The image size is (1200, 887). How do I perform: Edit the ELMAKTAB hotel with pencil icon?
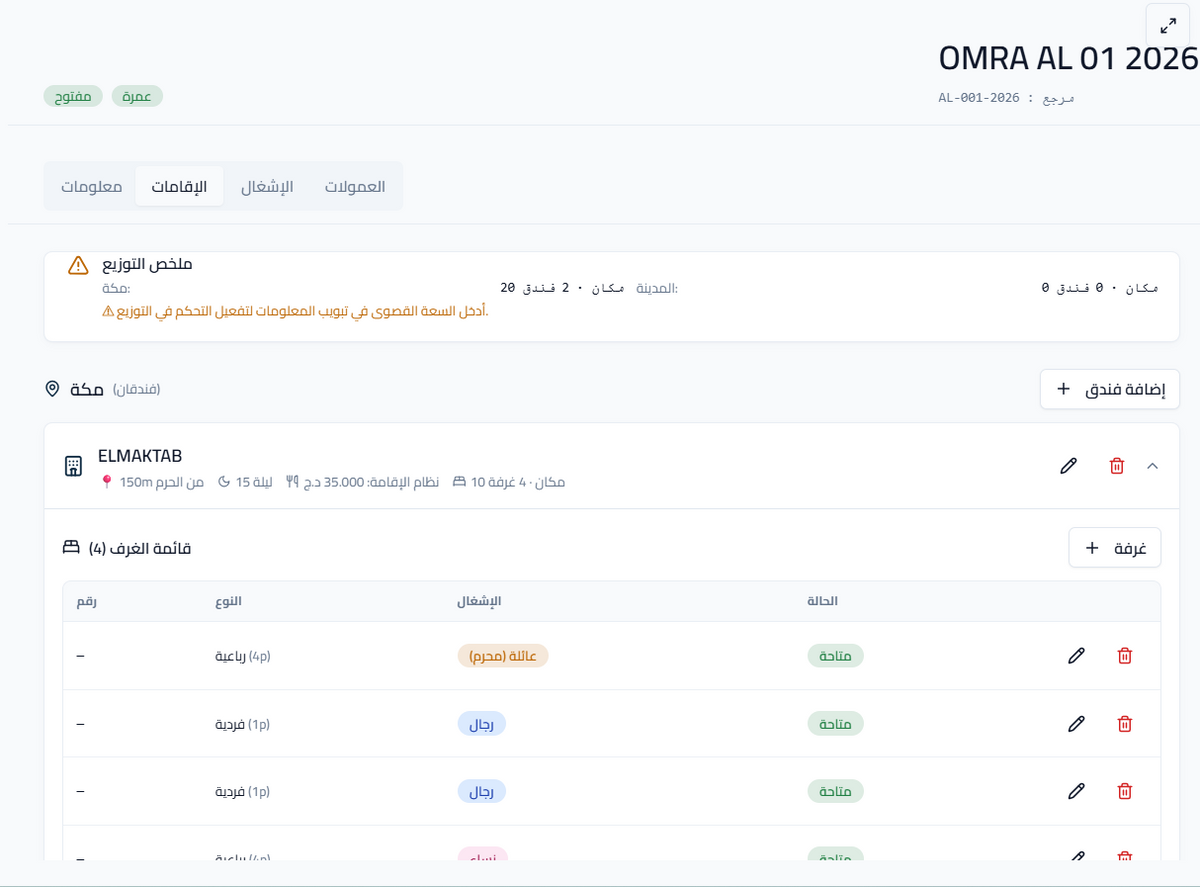(x=1068, y=466)
